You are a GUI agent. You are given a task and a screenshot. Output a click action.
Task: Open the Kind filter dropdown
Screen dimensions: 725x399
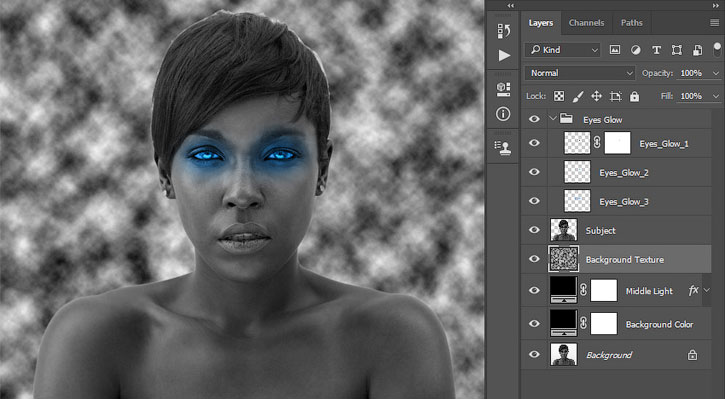pos(562,50)
